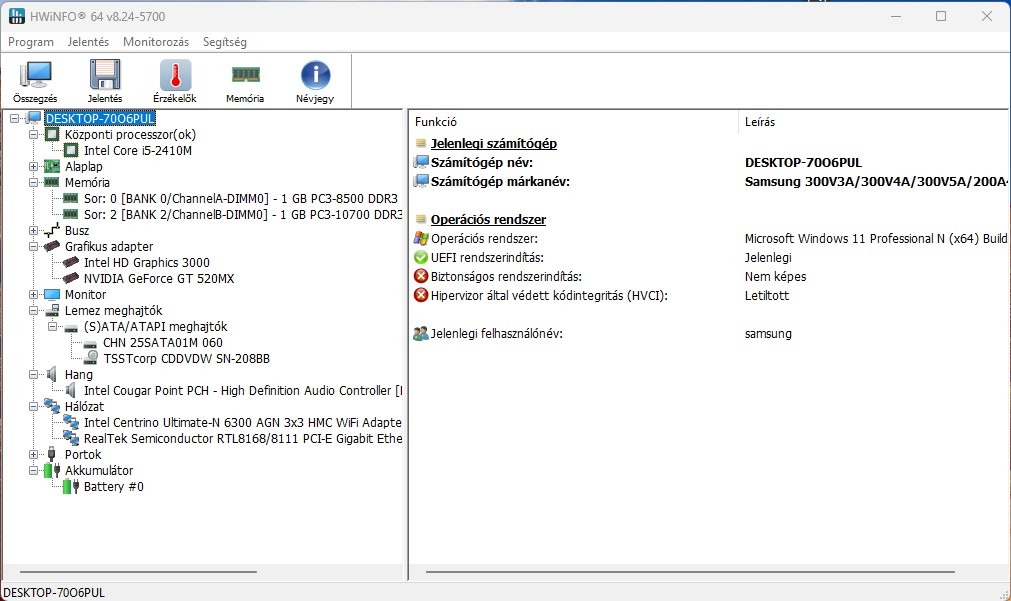This screenshot has height=601, width=1011.
Task: Select Intel Core i5-2410M tree item
Action: tap(137, 150)
